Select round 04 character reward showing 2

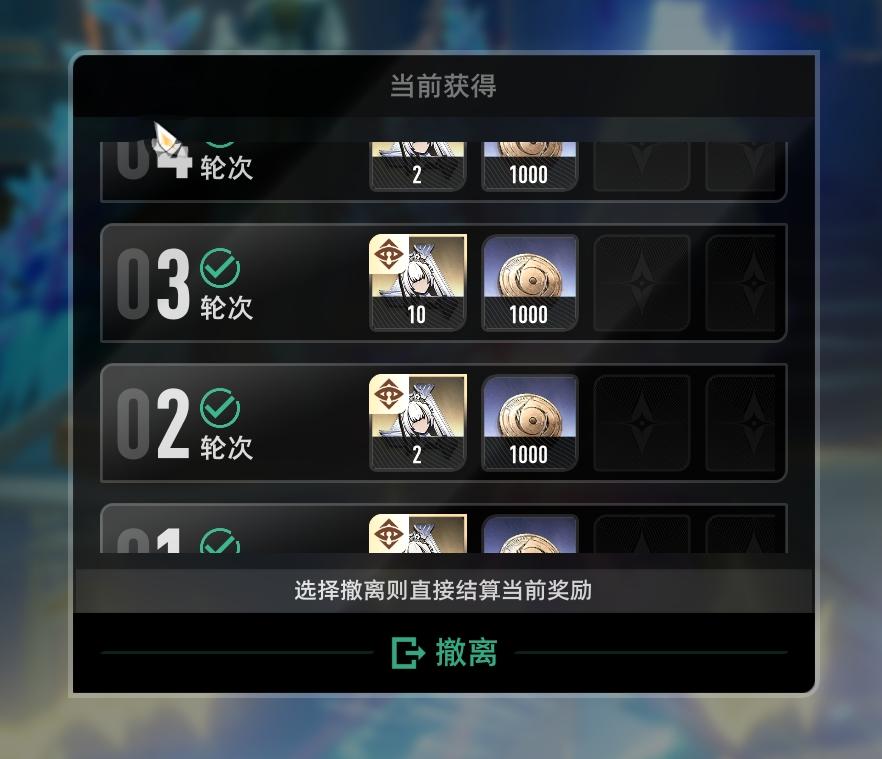point(417,167)
